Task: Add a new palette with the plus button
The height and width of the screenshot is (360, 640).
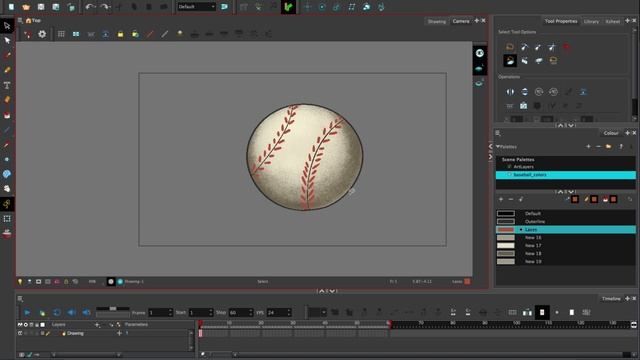Action: pyautogui.click(x=588, y=146)
